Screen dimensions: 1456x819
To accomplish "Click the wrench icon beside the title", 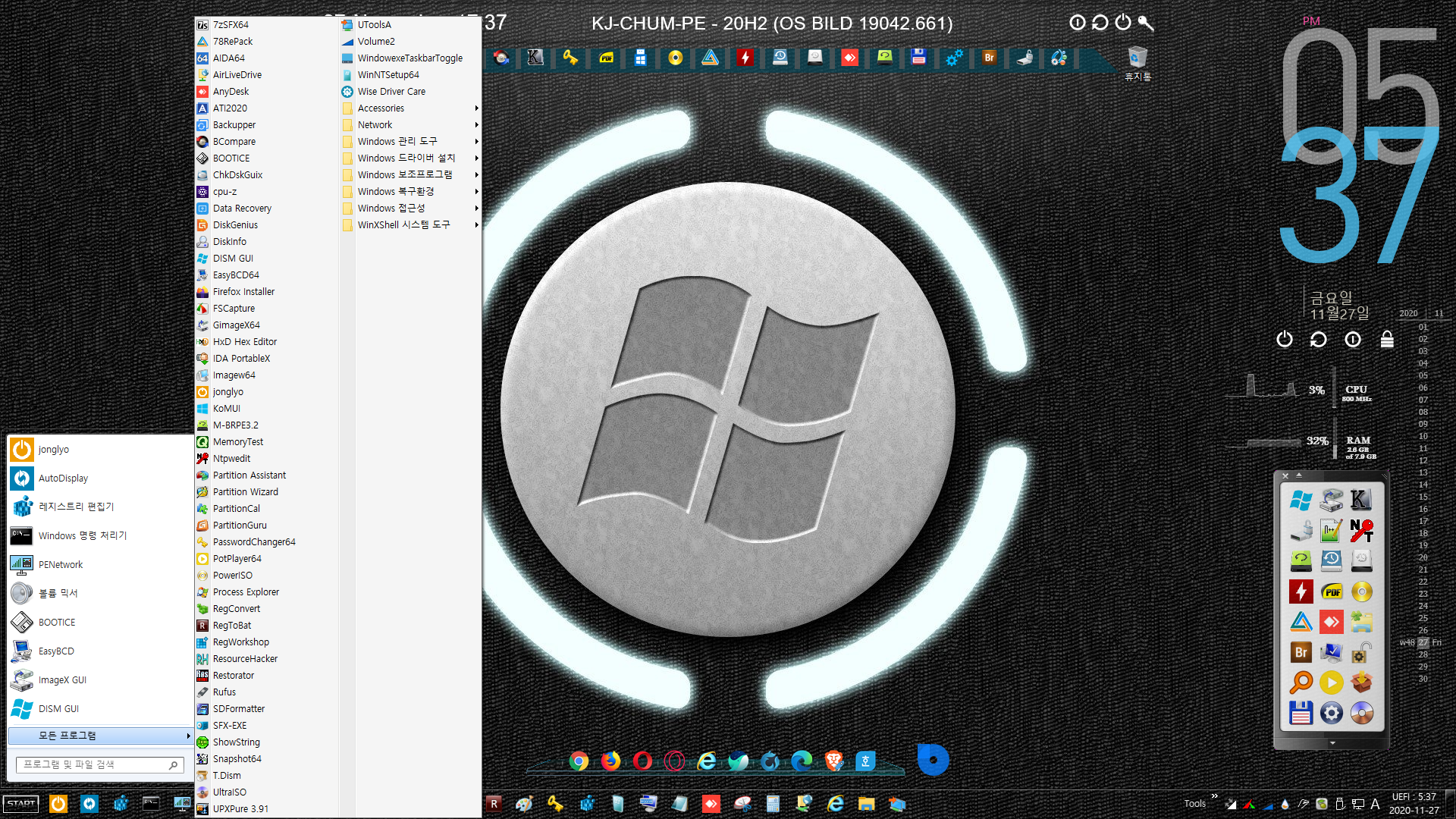I will coord(1146,23).
